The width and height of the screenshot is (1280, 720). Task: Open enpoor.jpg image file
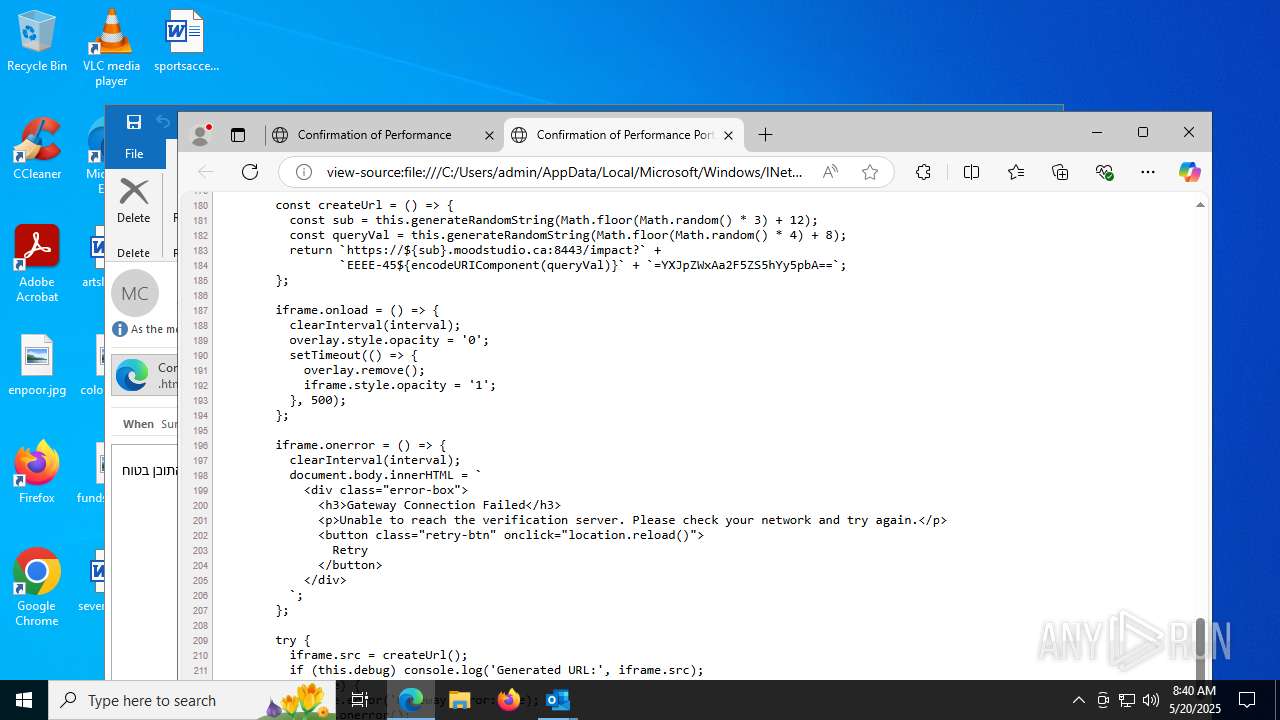point(37,365)
